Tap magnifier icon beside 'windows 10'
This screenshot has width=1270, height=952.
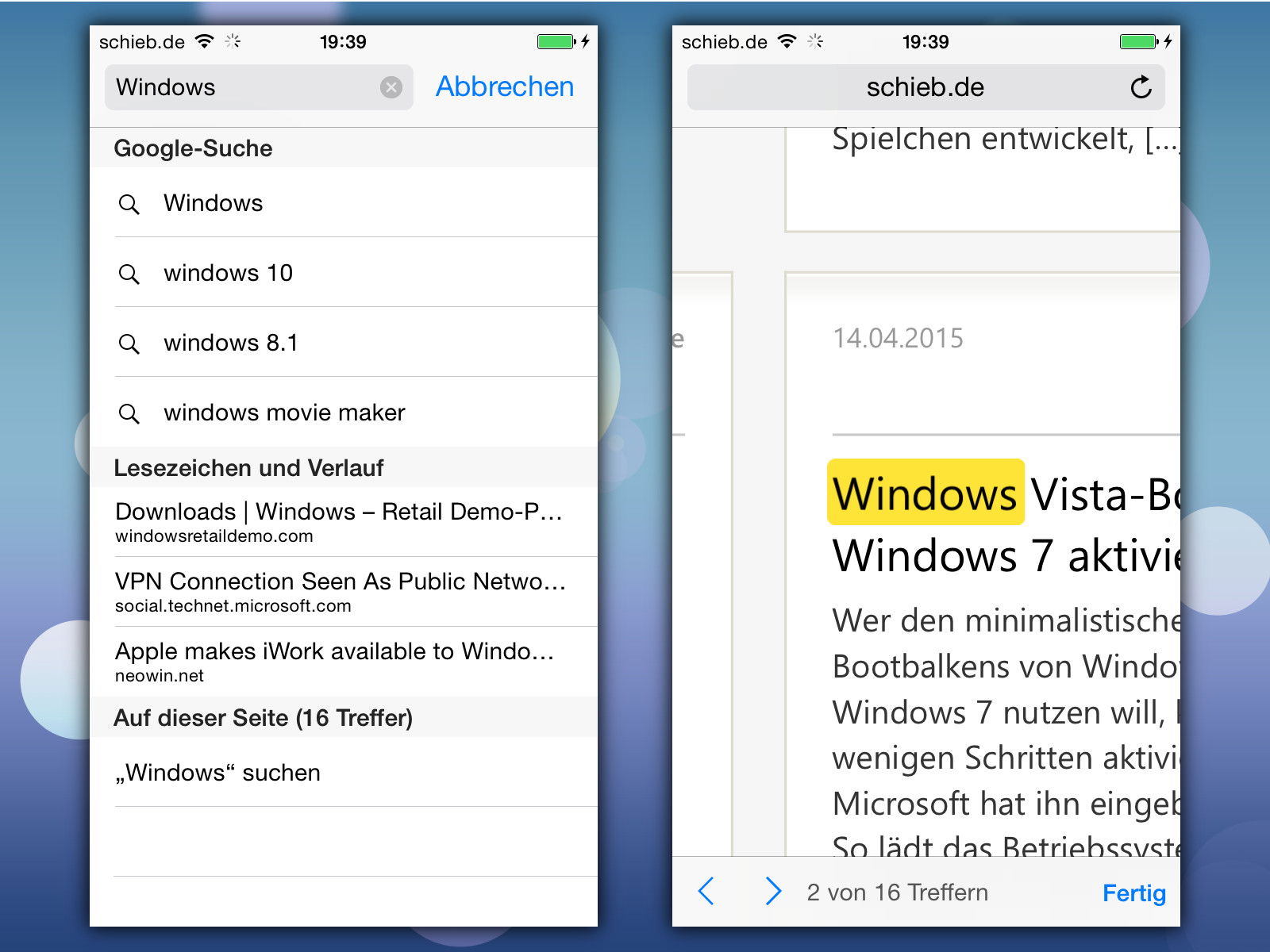[x=129, y=274]
